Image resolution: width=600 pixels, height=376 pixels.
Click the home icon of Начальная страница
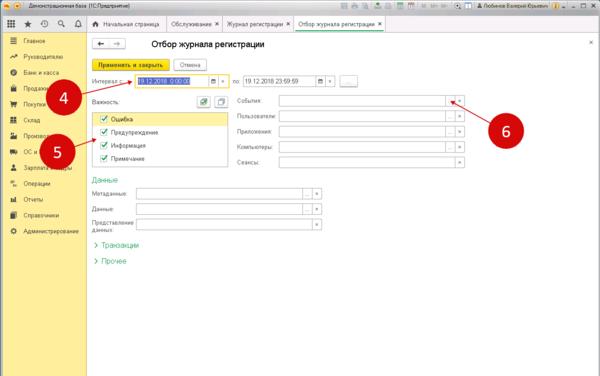[x=96, y=24]
